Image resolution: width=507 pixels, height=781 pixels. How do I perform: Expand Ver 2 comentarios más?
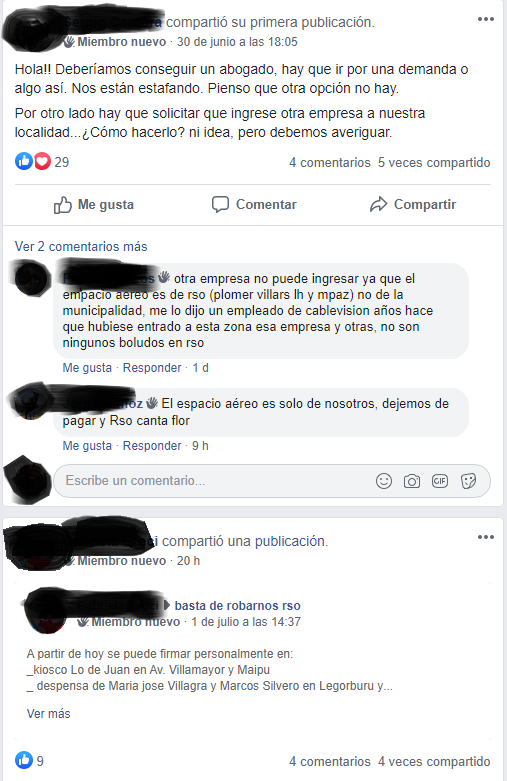[81, 247]
